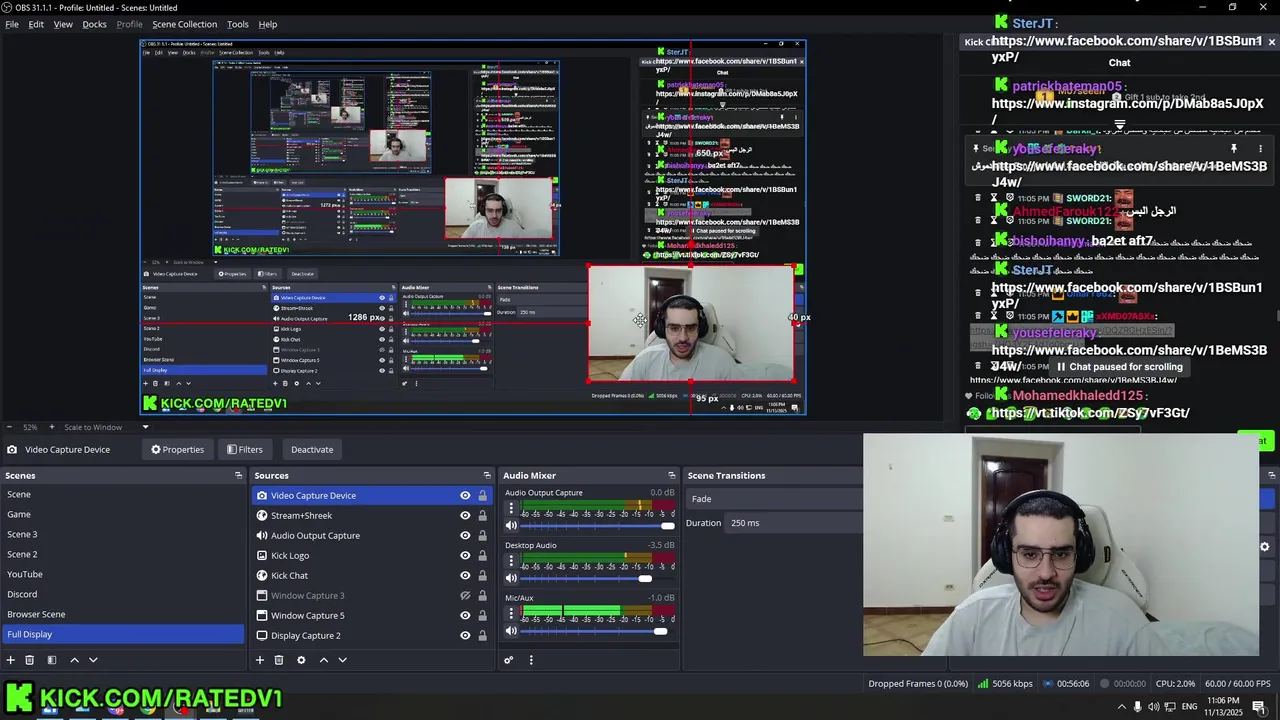Viewport: 1280px width, 720px height.
Task: Select the Browser Scene in the Scenes list
Action: tap(122, 614)
